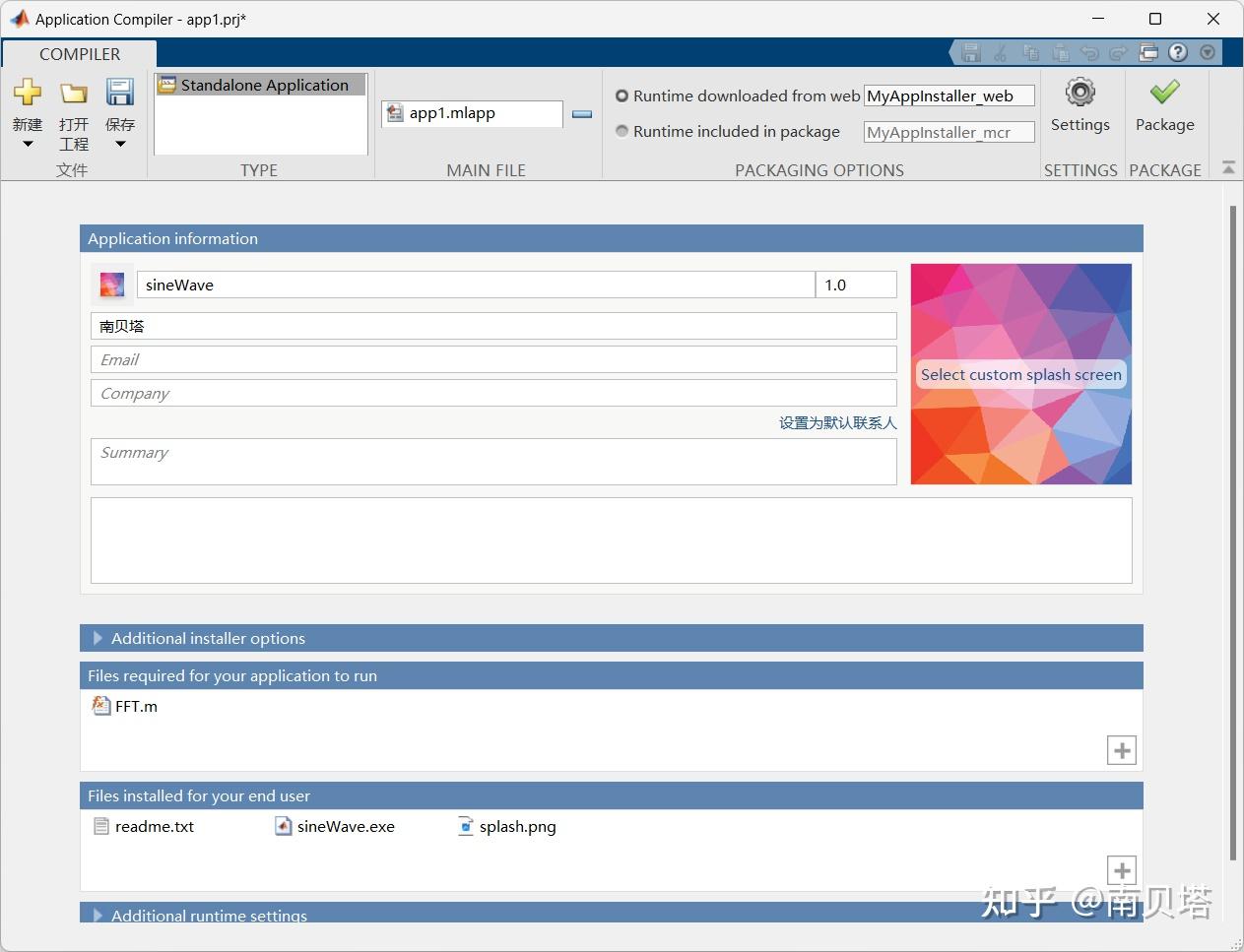The height and width of the screenshot is (952, 1244).
Task: Click the 设置为默认联系人 link
Action: click(837, 422)
